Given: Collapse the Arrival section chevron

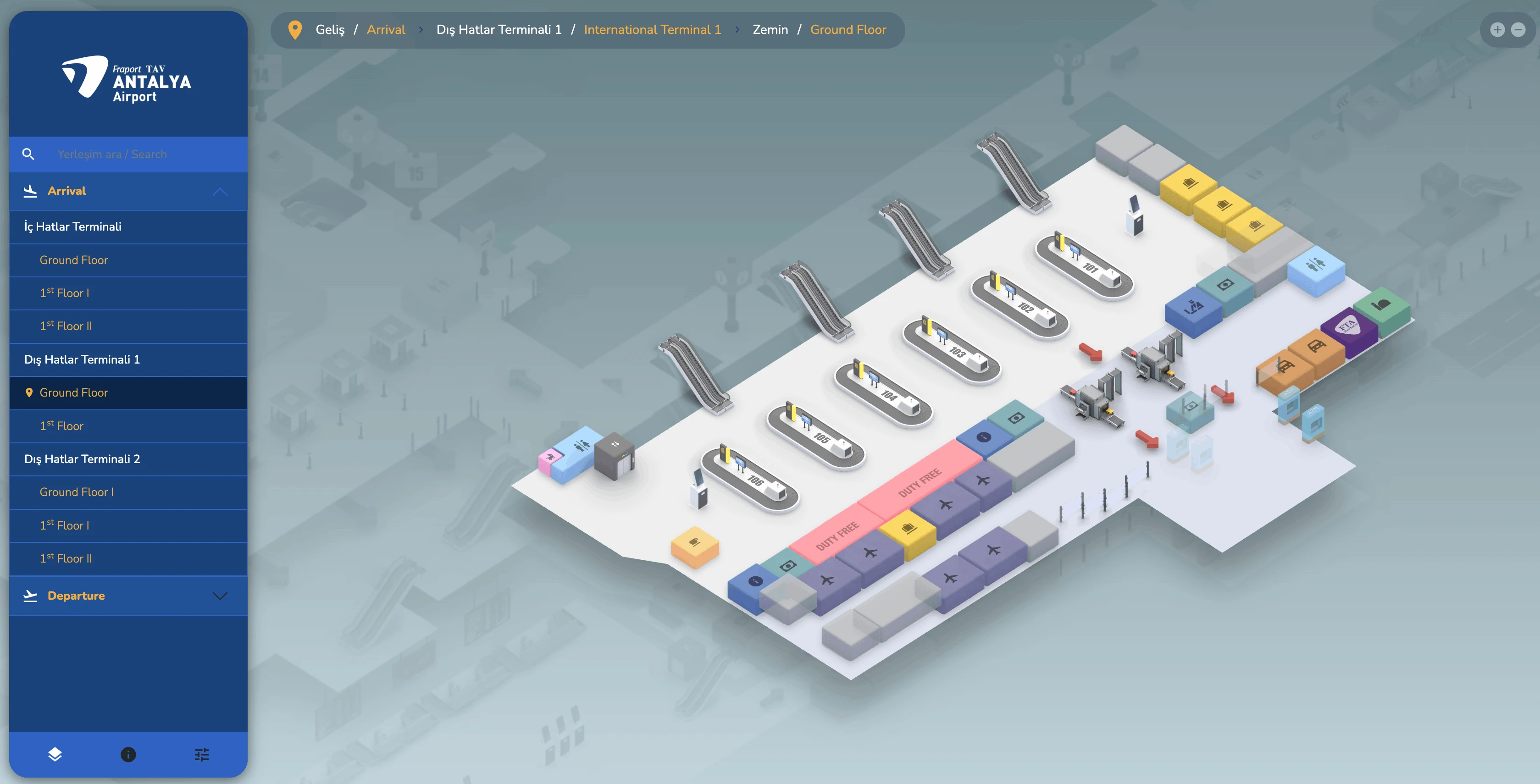Looking at the screenshot, I should click(220, 191).
